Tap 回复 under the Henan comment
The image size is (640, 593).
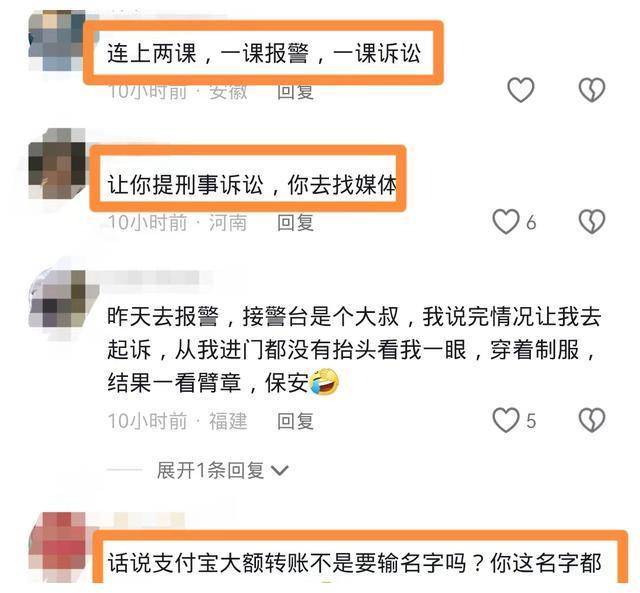pyautogui.click(x=296, y=222)
